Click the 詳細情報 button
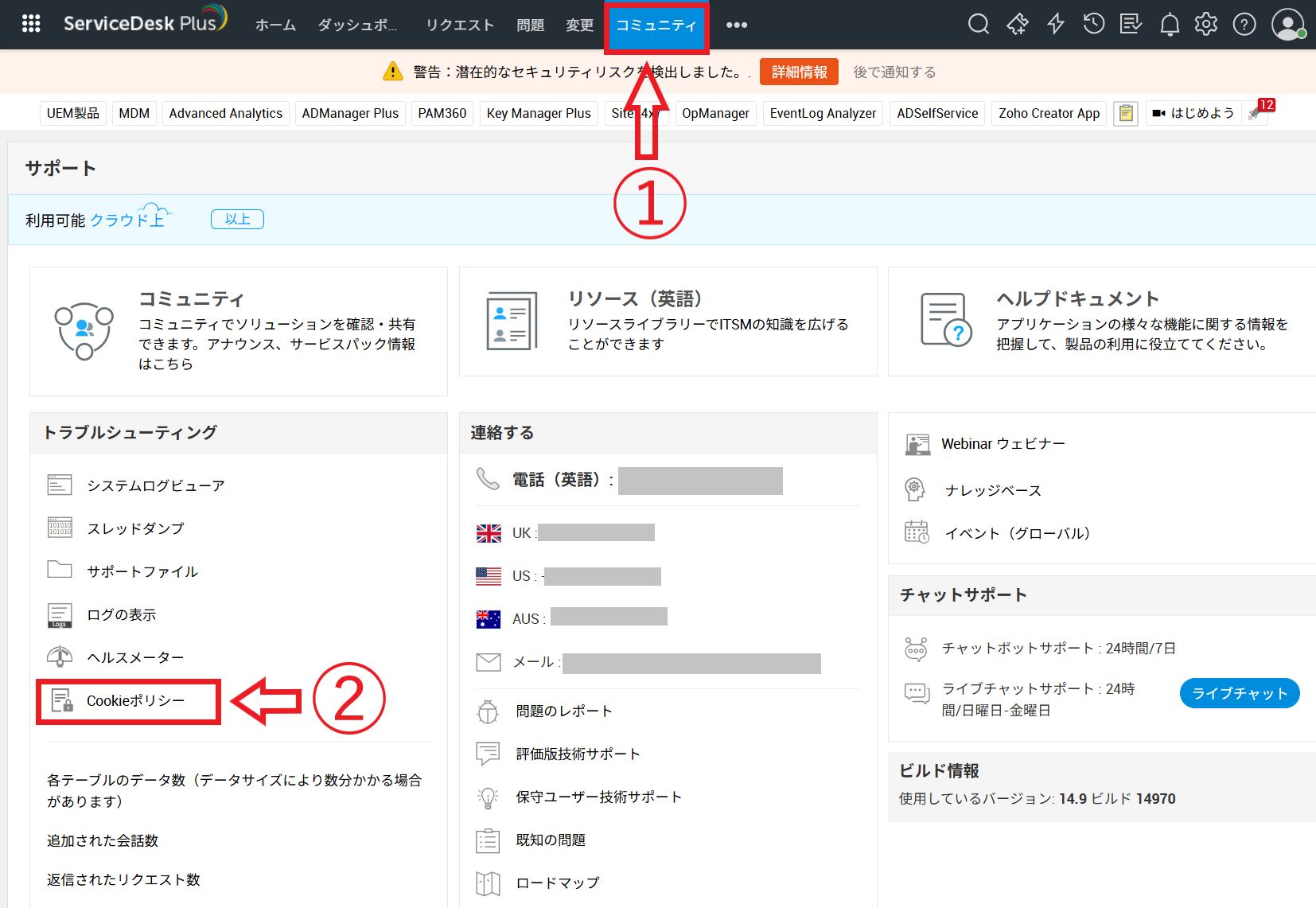Viewport: 1316px width, 908px height. 799,72
